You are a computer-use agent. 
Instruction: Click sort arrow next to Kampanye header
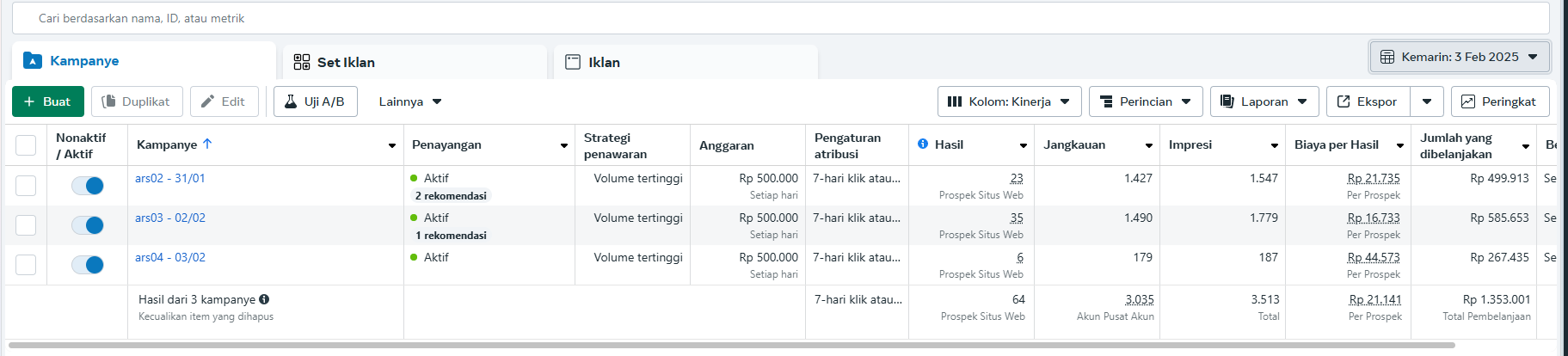point(207,144)
